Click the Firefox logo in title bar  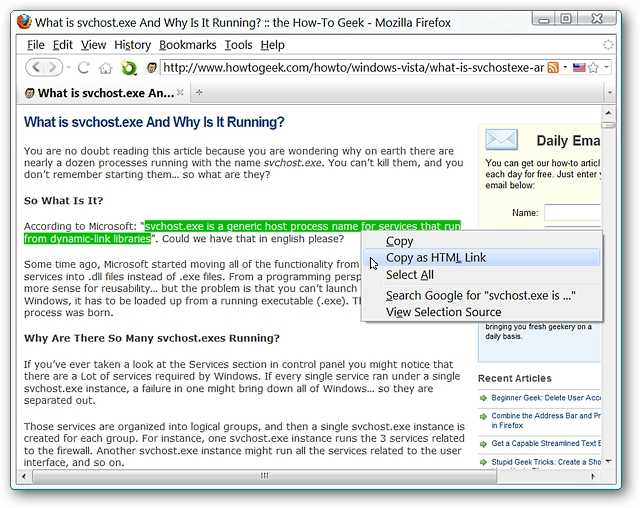pyautogui.click(x=24, y=22)
